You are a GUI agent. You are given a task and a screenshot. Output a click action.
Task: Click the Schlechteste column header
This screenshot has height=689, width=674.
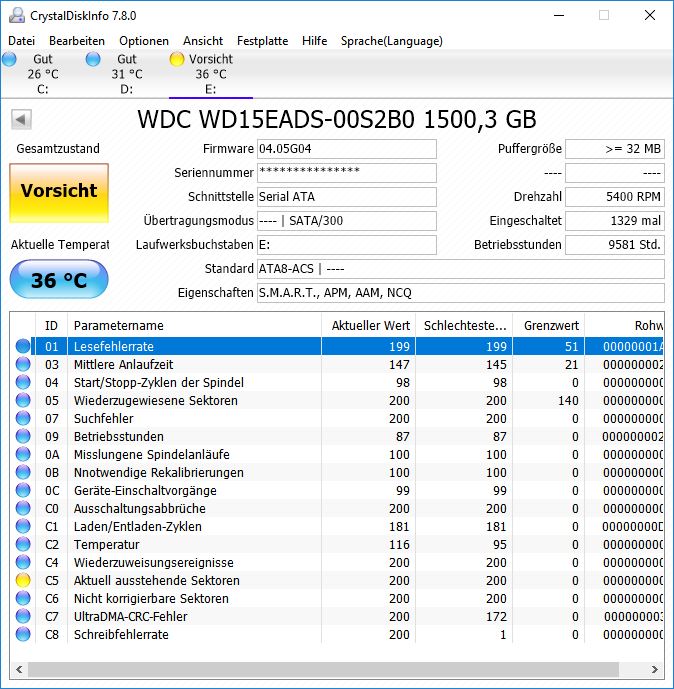[464, 326]
